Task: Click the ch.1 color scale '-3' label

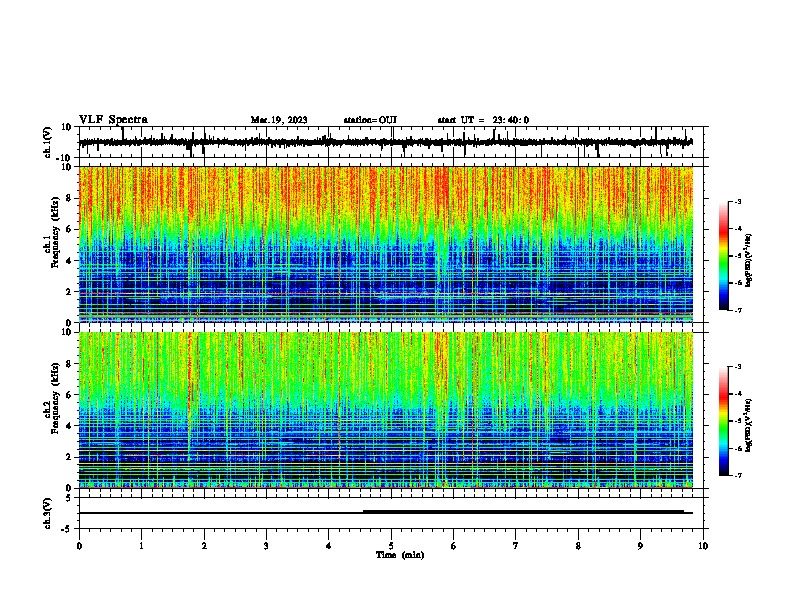Action: [738, 201]
